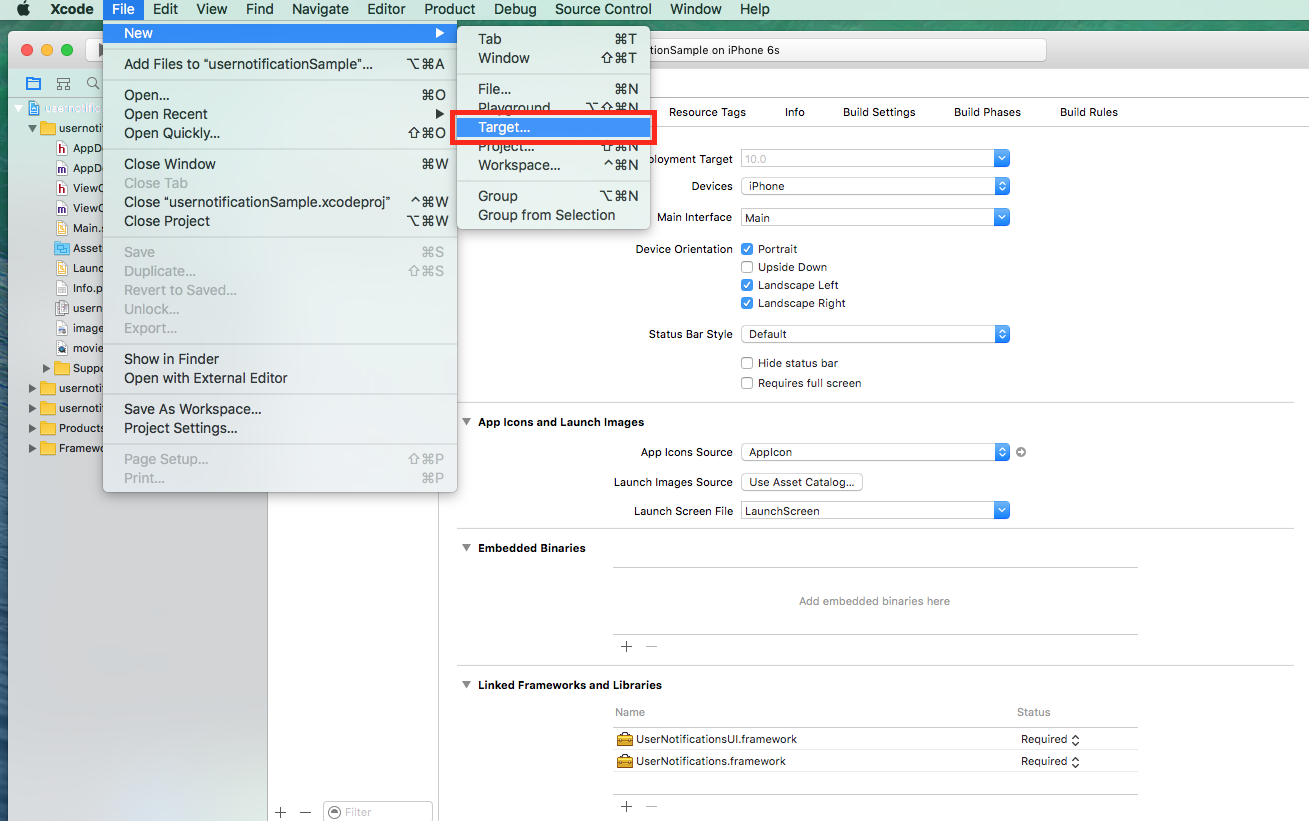1309x821 pixels.
Task: Switch to the Build Phases tab
Action: [987, 112]
